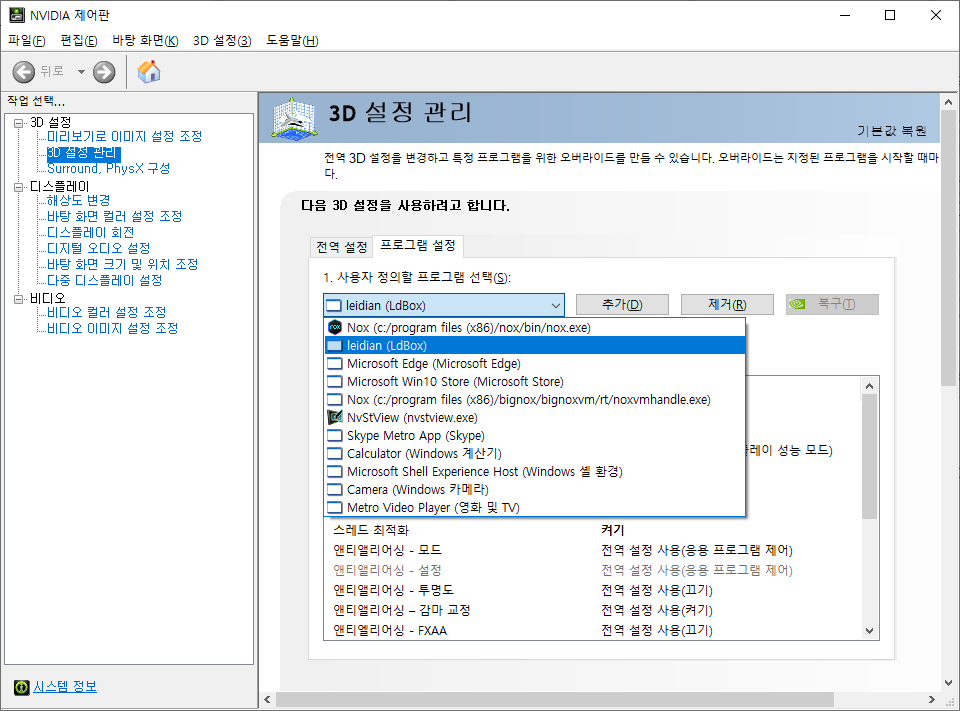This screenshot has height=711, width=960.
Task: Choose Microsoft Win10 Store from program list
Action: coord(534,382)
